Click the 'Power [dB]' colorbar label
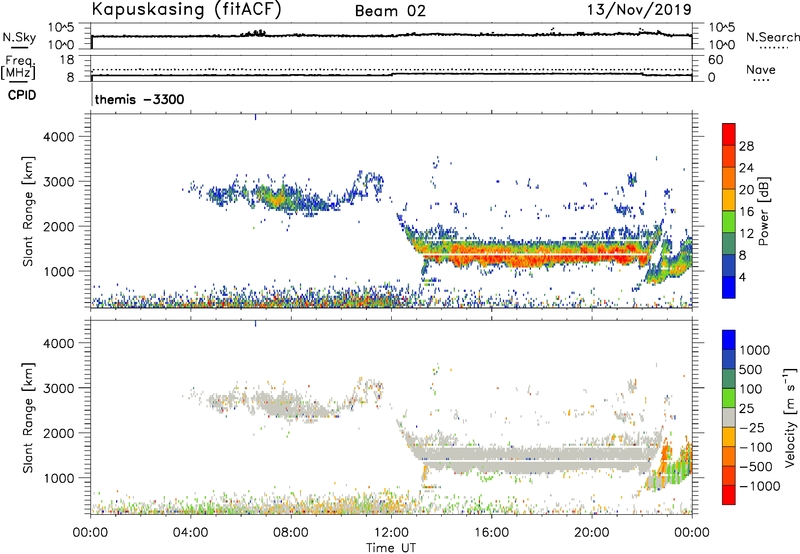 click(x=763, y=211)
